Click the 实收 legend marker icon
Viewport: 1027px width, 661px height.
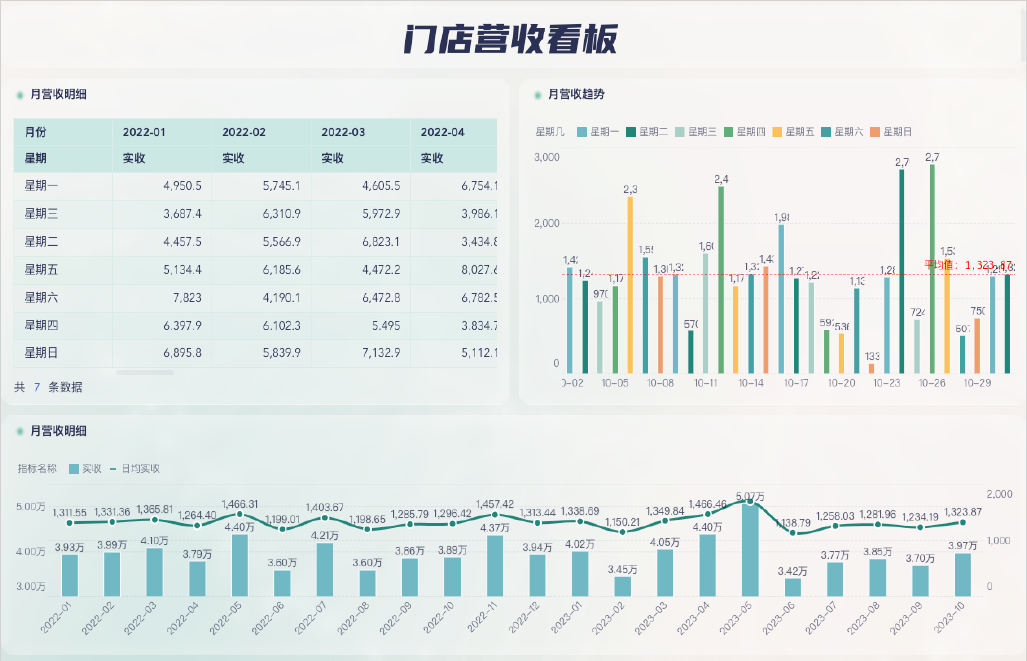(73, 468)
